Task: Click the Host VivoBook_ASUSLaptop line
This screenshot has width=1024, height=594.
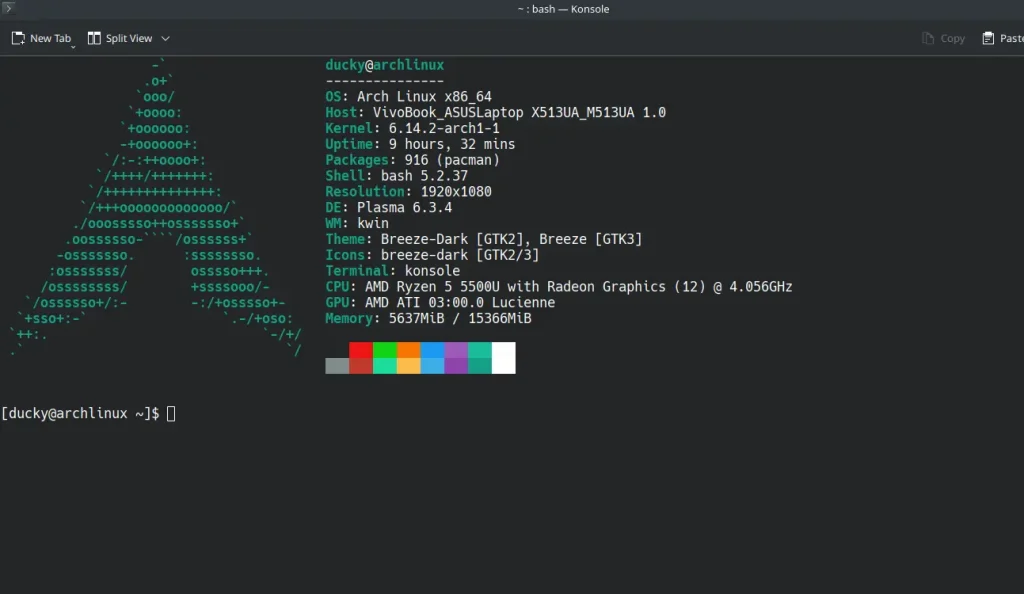Action: (x=496, y=112)
